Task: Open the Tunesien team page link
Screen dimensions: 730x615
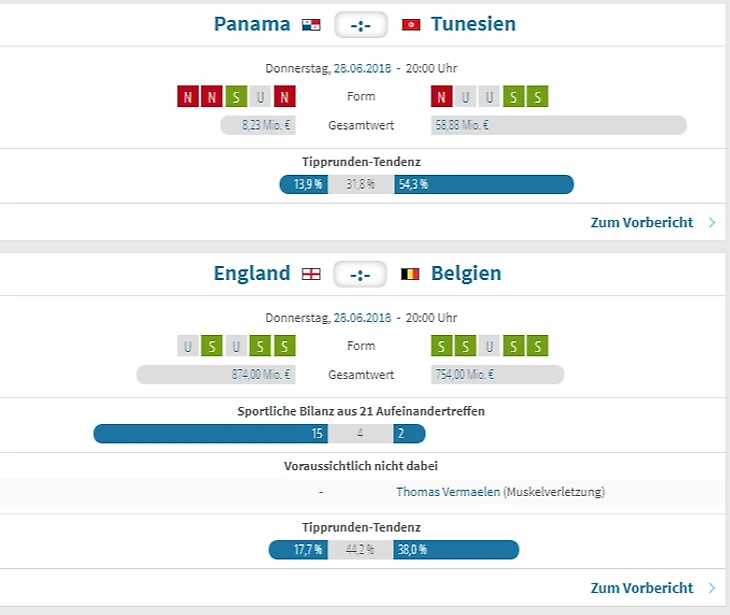Action: (x=473, y=24)
